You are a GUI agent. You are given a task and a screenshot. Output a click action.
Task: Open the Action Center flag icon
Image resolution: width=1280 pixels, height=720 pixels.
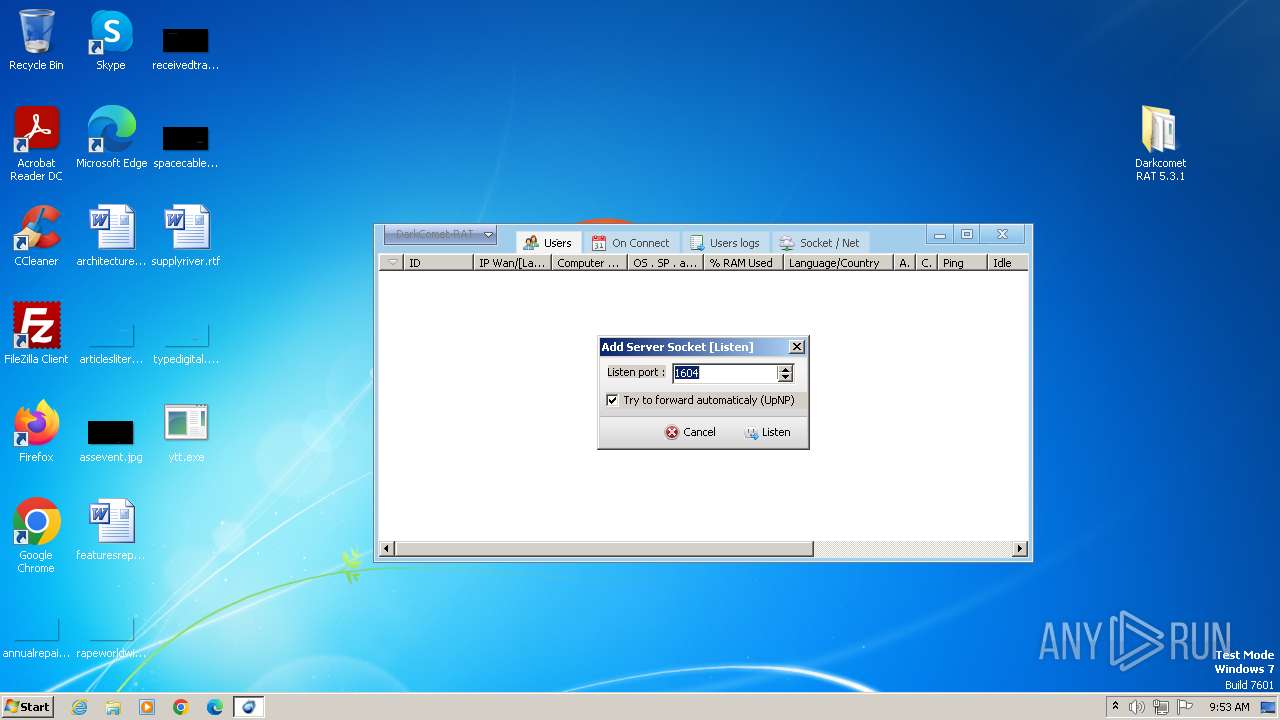pos(1185,707)
